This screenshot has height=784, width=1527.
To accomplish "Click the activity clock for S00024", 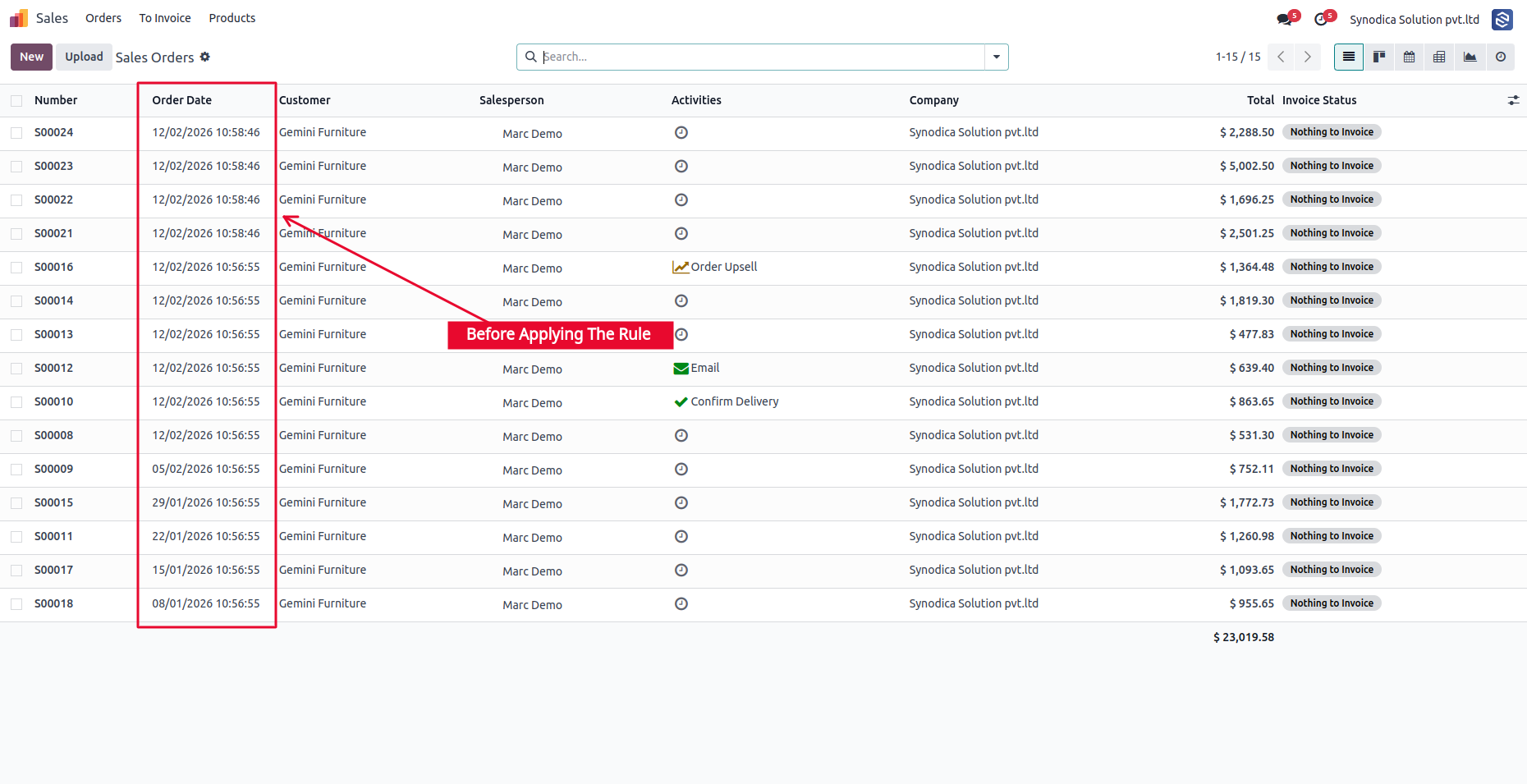I will (x=681, y=132).
